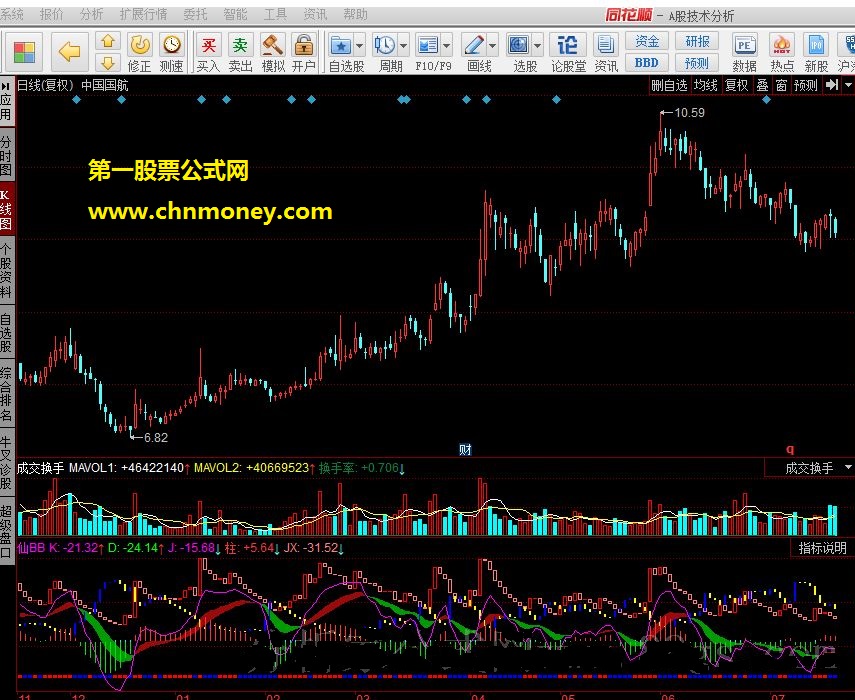The image size is (855, 700).
Task: Switch to the K线图 side tab
Action: (x=6, y=209)
